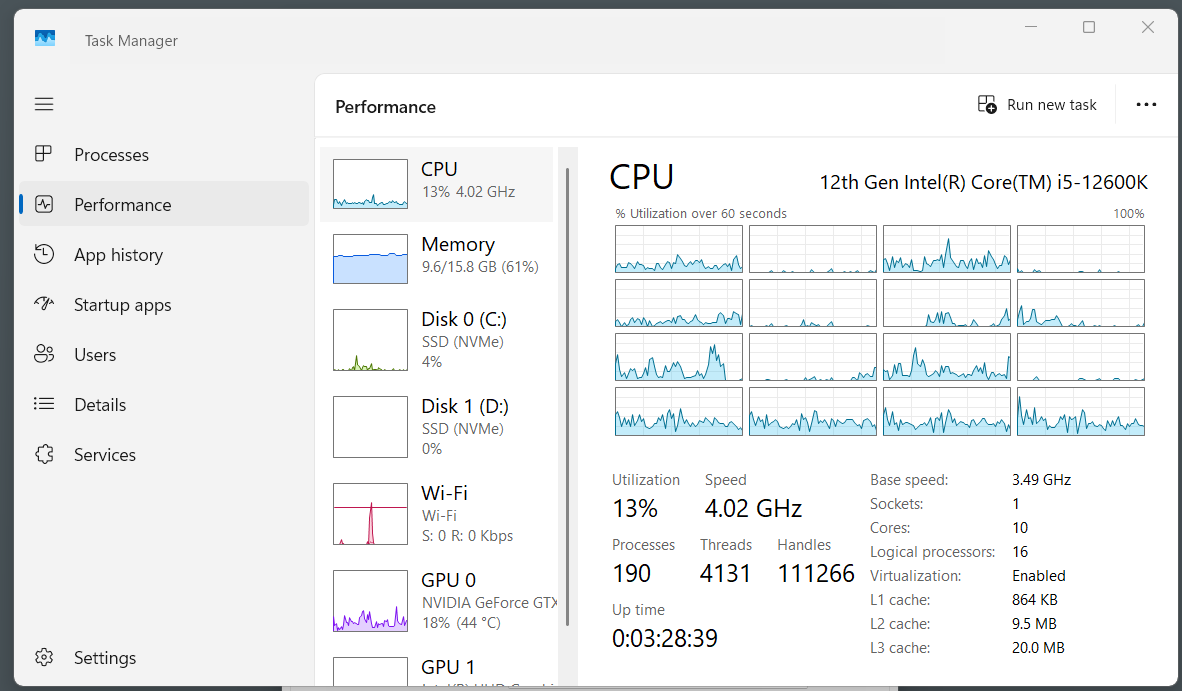Image resolution: width=1182 pixels, height=691 pixels.
Task: Open the Settings label in sidebar
Action: (x=105, y=658)
